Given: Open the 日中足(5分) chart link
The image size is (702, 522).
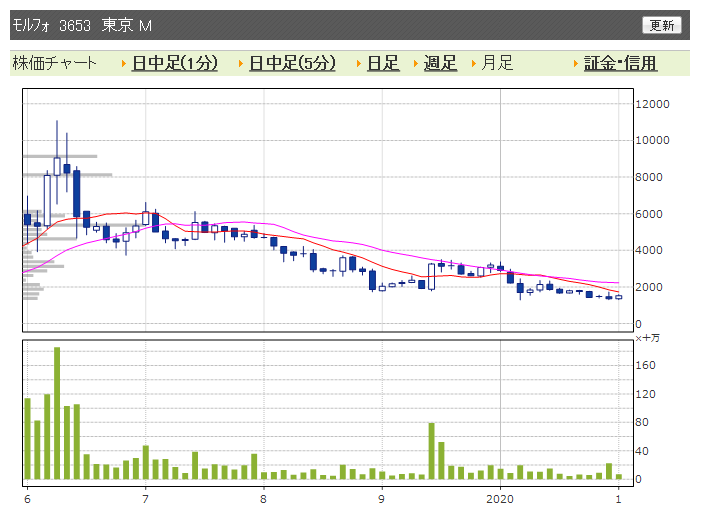Looking at the screenshot, I should [x=292, y=63].
